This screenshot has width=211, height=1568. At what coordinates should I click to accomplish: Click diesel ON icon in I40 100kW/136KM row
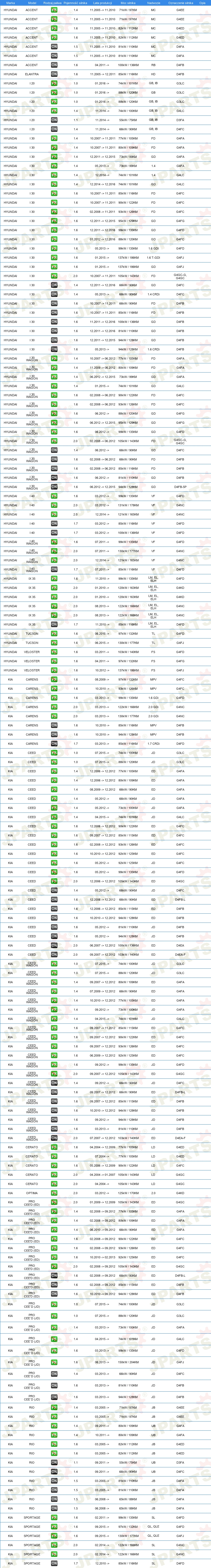point(54,533)
